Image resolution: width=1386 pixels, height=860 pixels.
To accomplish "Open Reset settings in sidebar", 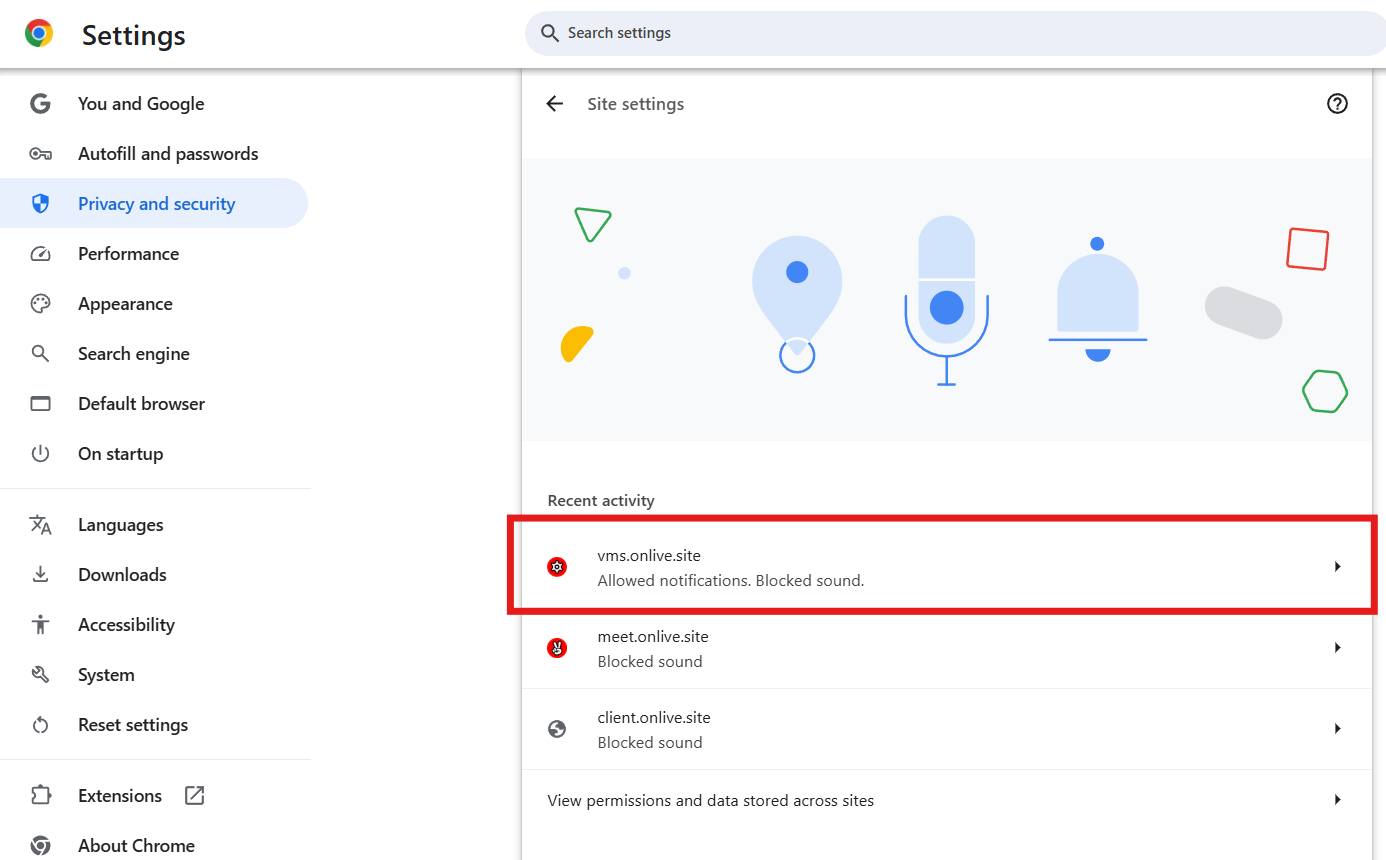I will coord(133,725).
